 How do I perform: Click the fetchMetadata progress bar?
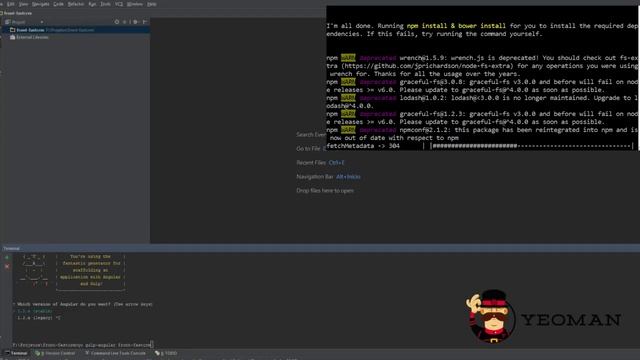(533, 146)
